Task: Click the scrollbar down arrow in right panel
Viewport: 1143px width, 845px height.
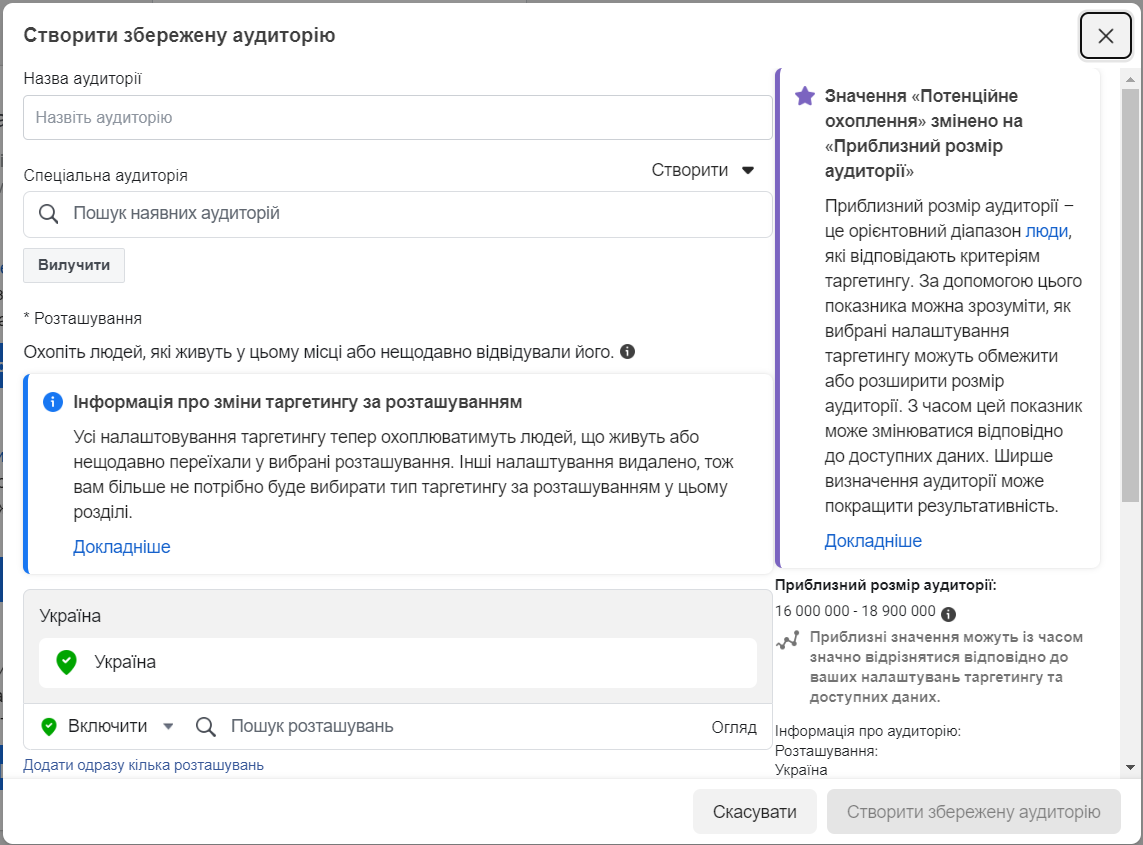Action: 1130,767
